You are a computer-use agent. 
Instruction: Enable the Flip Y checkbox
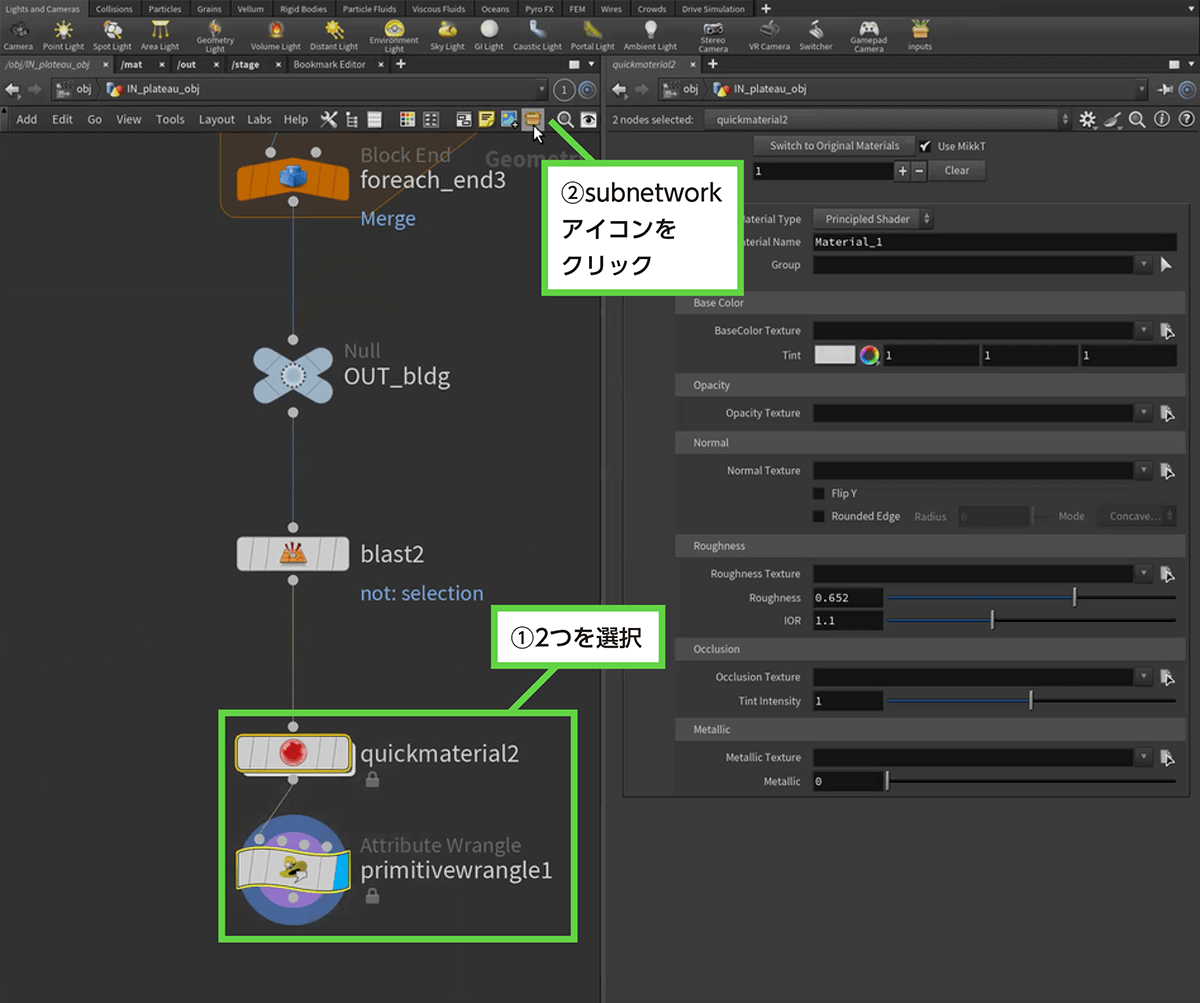click(819, 494)
